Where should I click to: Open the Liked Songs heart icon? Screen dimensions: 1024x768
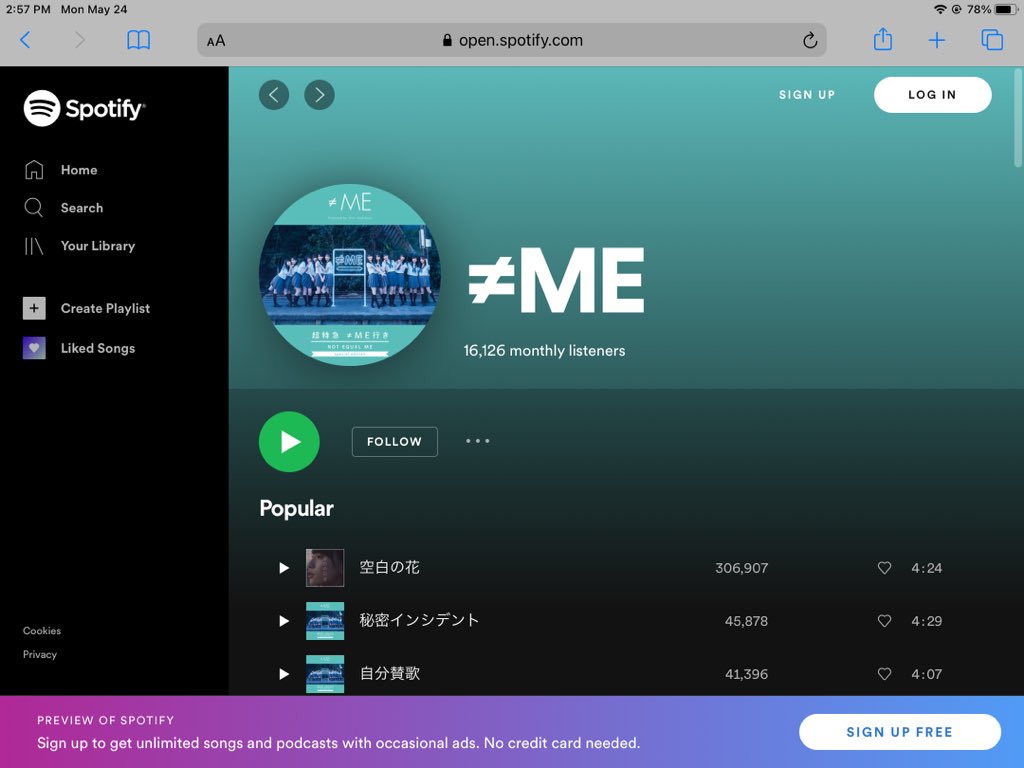pos(34,348)
